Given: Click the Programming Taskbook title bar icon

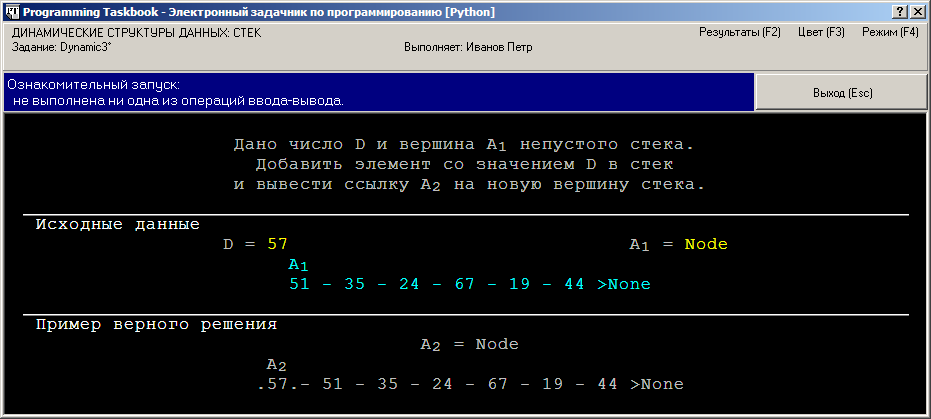Looking at the screenshot, I should click(x=11, y=11).
